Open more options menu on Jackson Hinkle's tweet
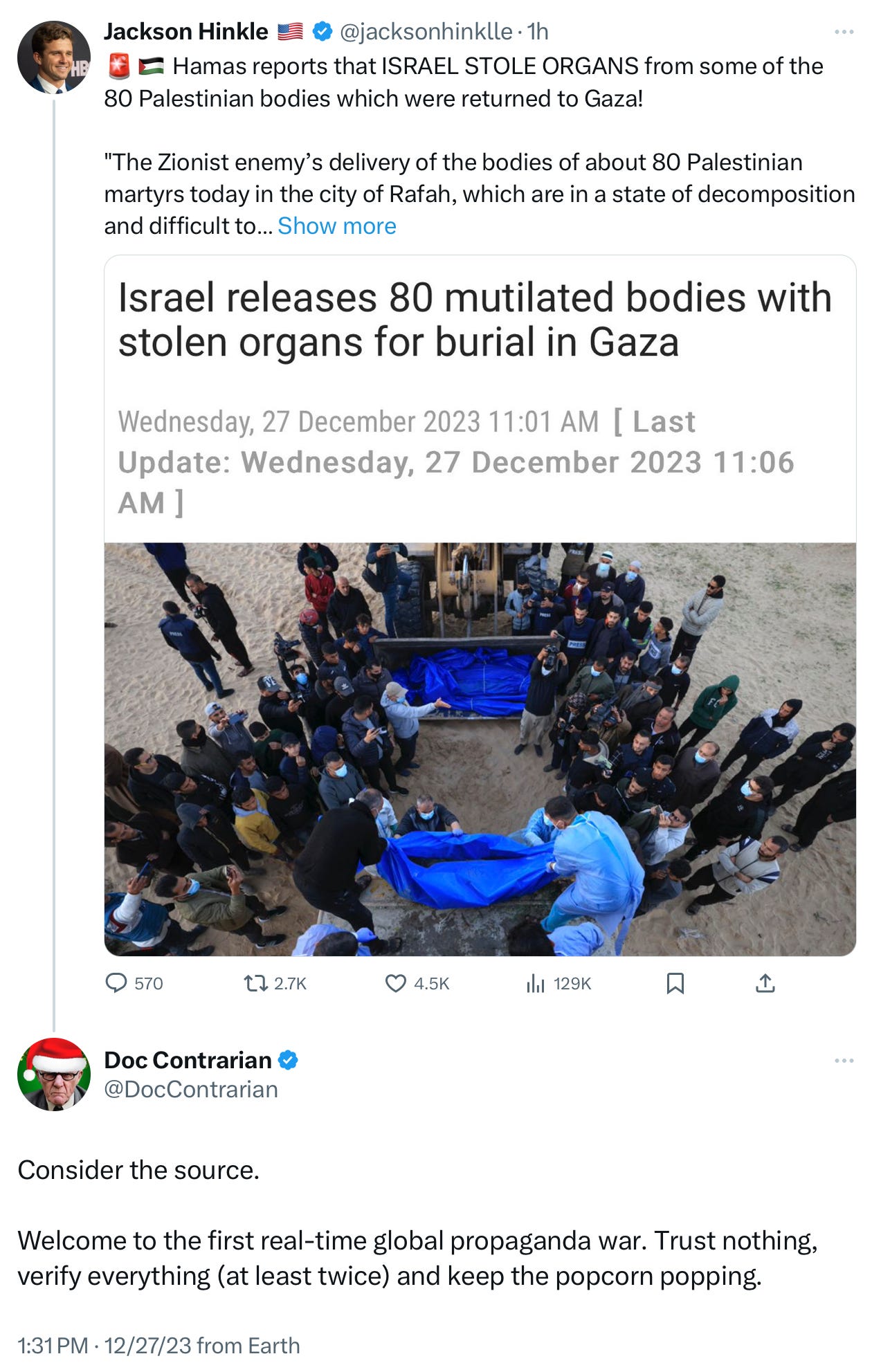 pyautogui.click(x=844, y=32)
